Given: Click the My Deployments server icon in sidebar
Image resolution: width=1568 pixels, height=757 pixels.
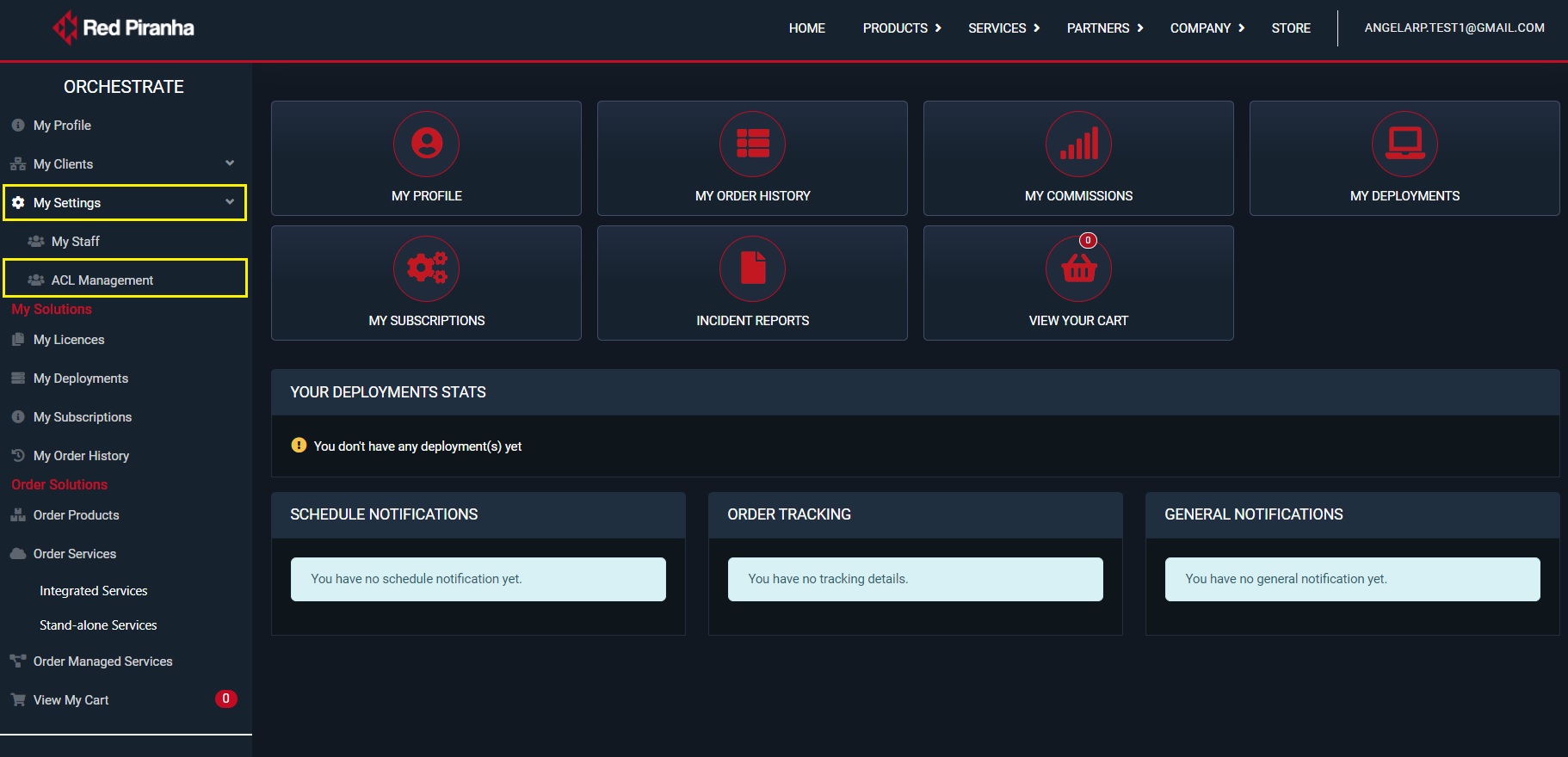Looking at the screenshot, I should click(18, 378).
